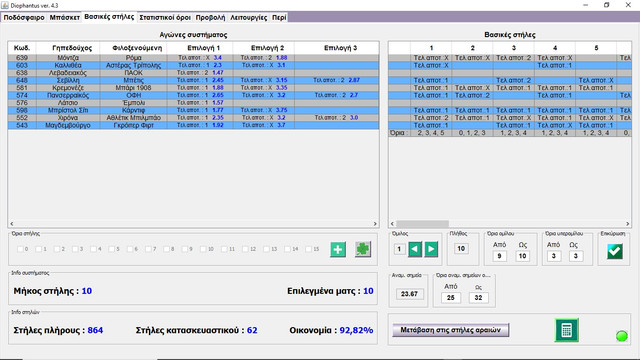Tick column limit checkbox 4

click(93, 249)
